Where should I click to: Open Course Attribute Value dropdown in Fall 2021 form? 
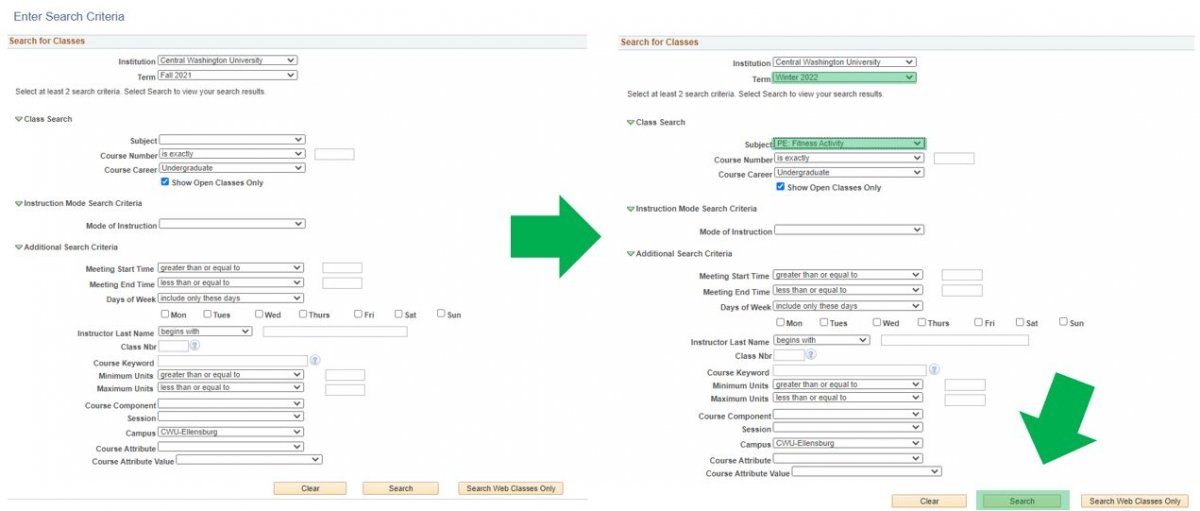coord(249,460)
